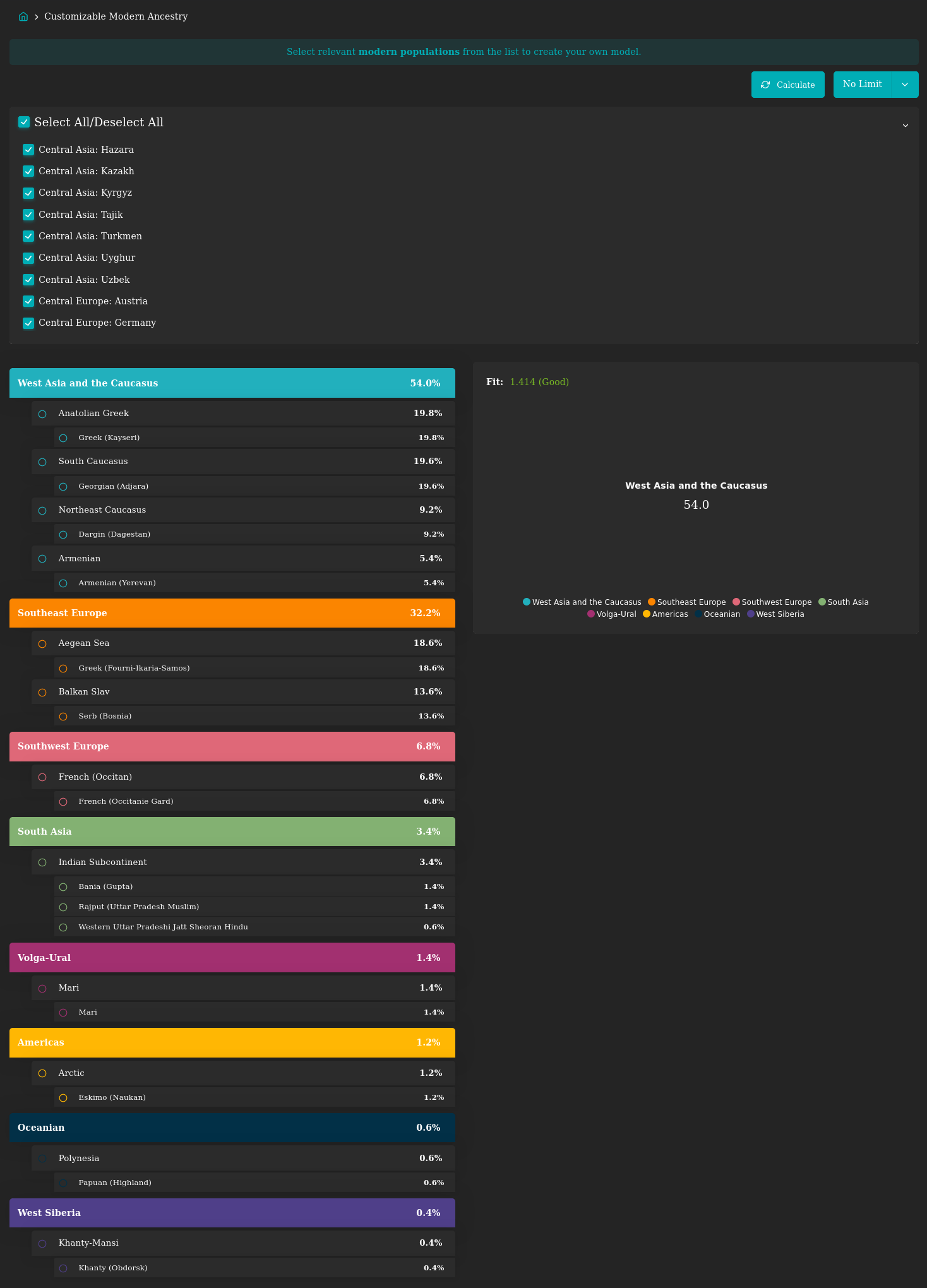Collapse the West Asia and the Caucasus header

(x=232, y=383)
